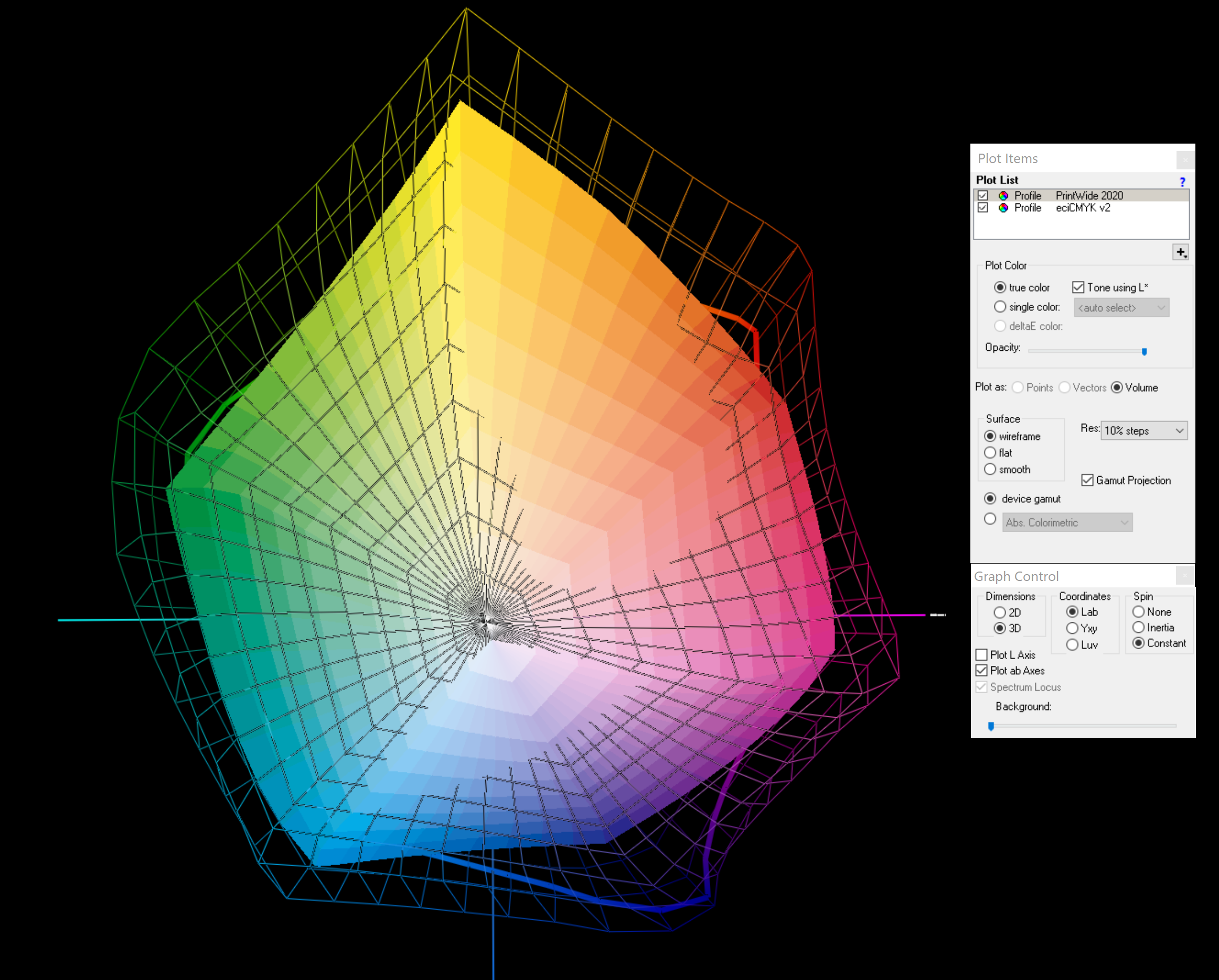Image resolution: width=1219 pixels, height=980 pixels.
Task: Click the plus add plot item button
Action: [1180, 252]
